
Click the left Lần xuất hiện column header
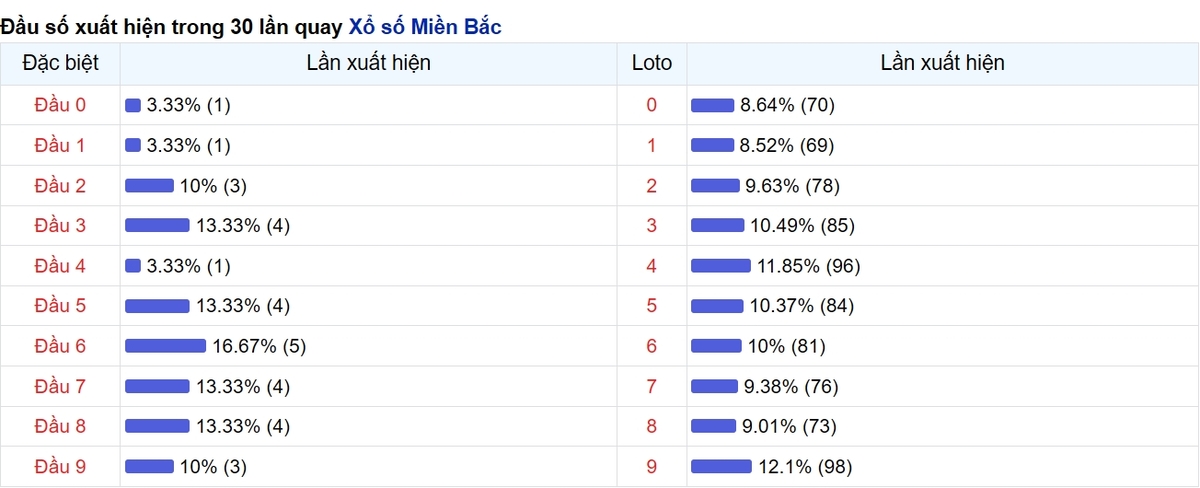pyautogui.click(x=369, y=63)
